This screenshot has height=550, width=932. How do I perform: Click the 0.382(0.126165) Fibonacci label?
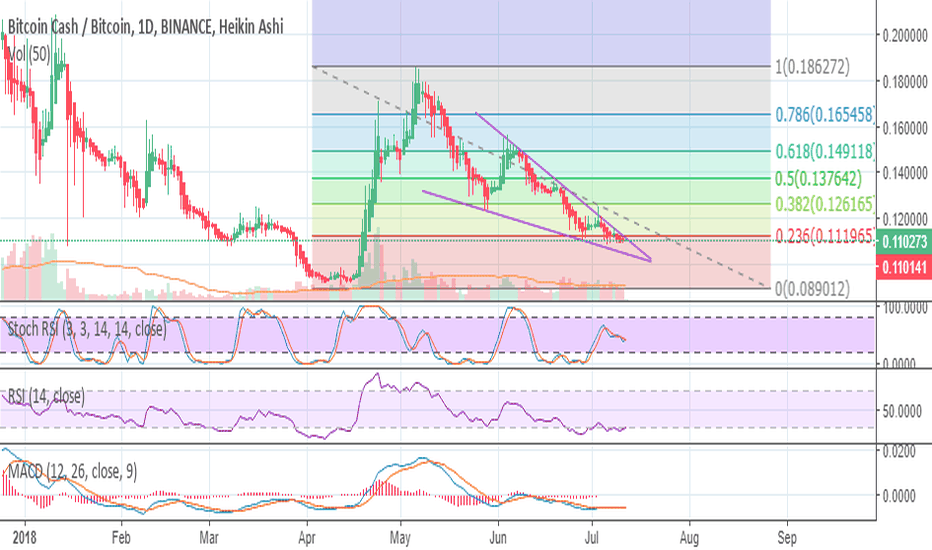(824, 205)
